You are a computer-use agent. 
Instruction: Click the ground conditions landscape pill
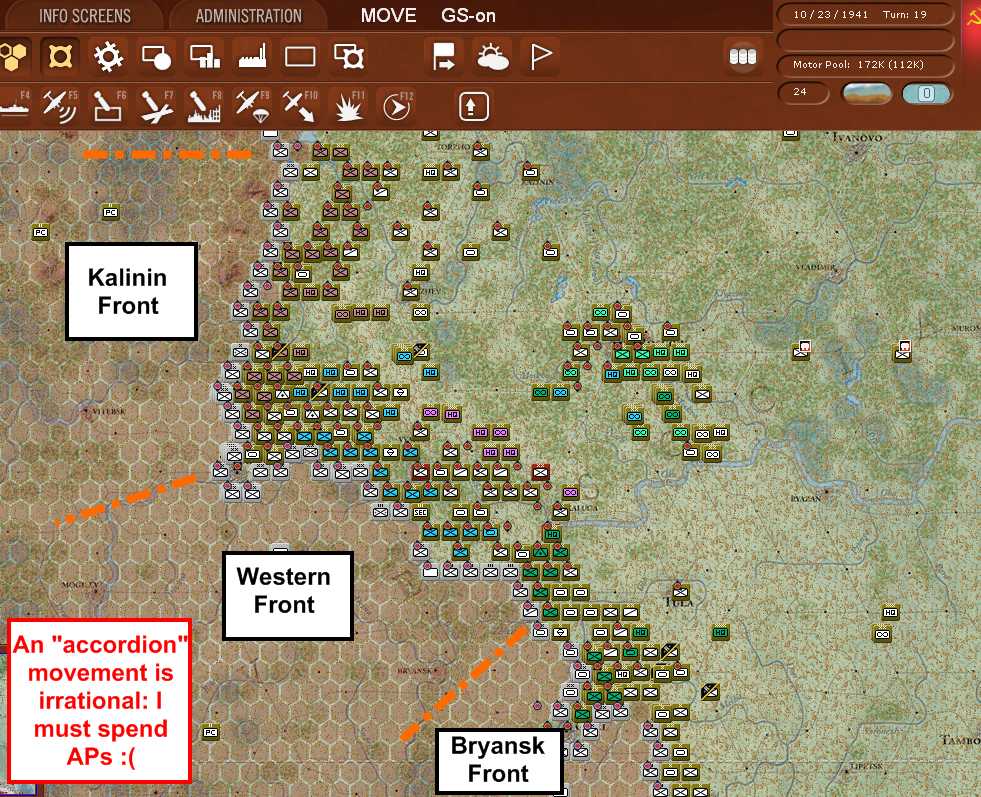point(867,93)
